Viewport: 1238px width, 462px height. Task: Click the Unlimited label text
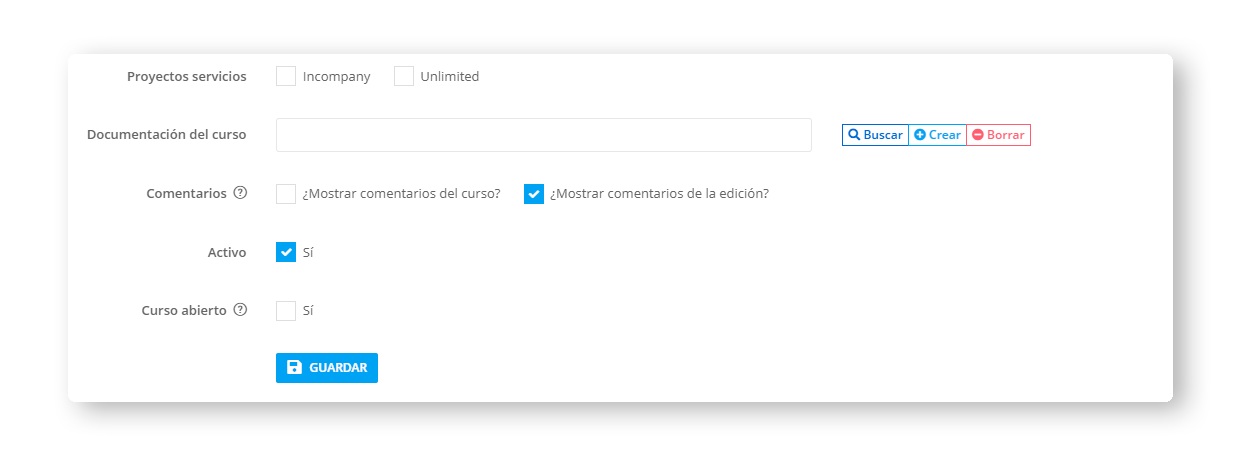pyautogui.click(x=450, y=76)
